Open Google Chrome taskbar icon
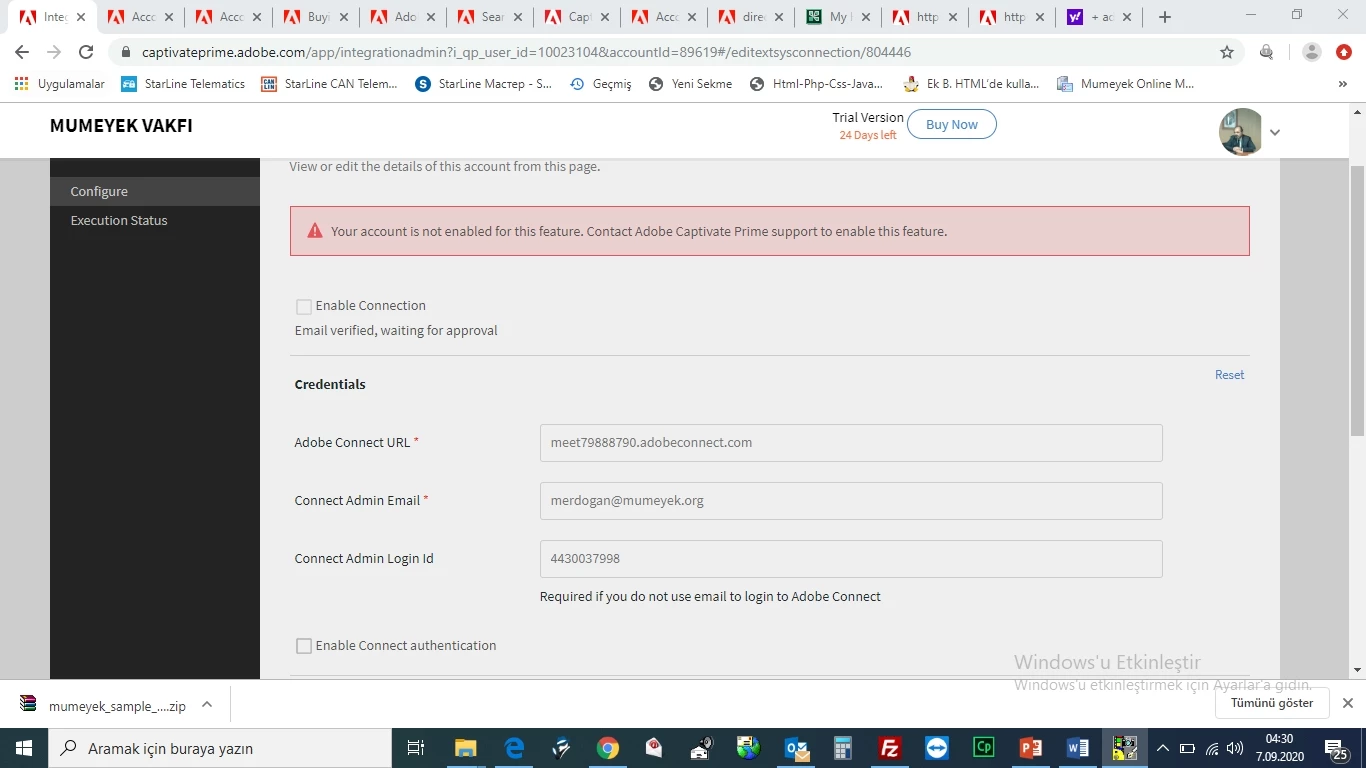Image resolution: width=1366 pixels, height=768 pixels. 607,748
